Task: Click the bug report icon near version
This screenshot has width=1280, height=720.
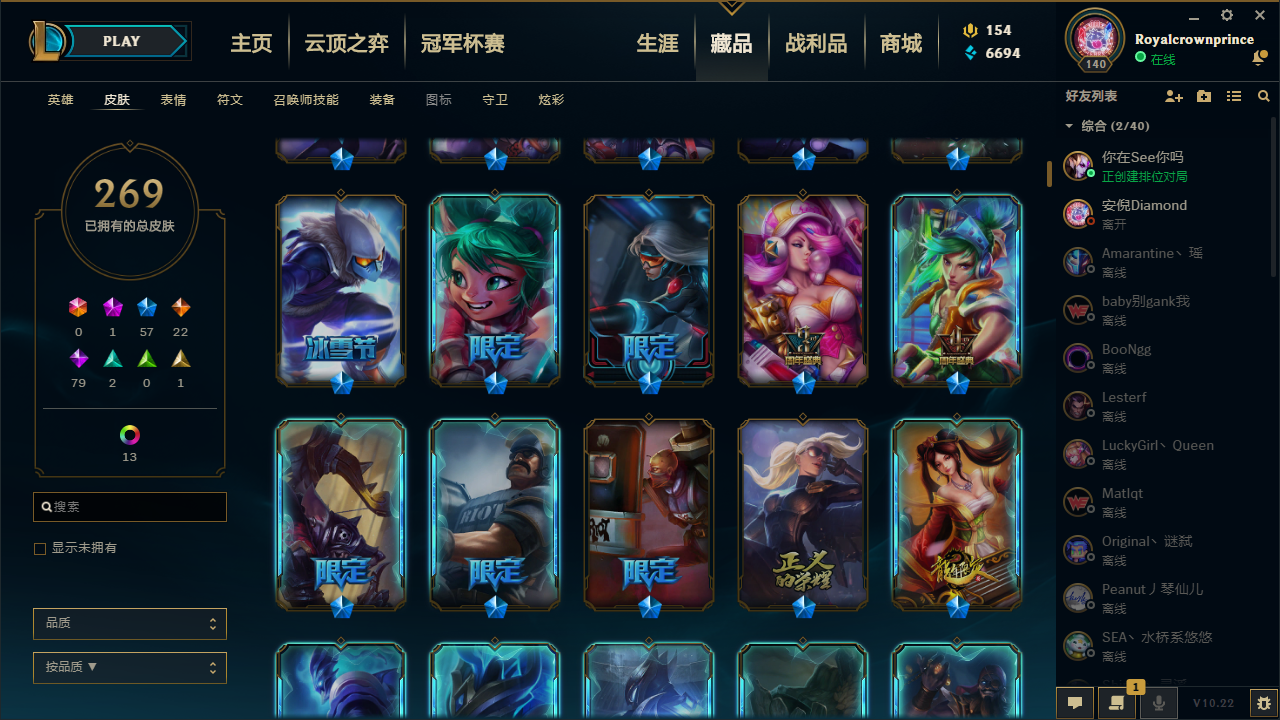Action: (1264, 703)
